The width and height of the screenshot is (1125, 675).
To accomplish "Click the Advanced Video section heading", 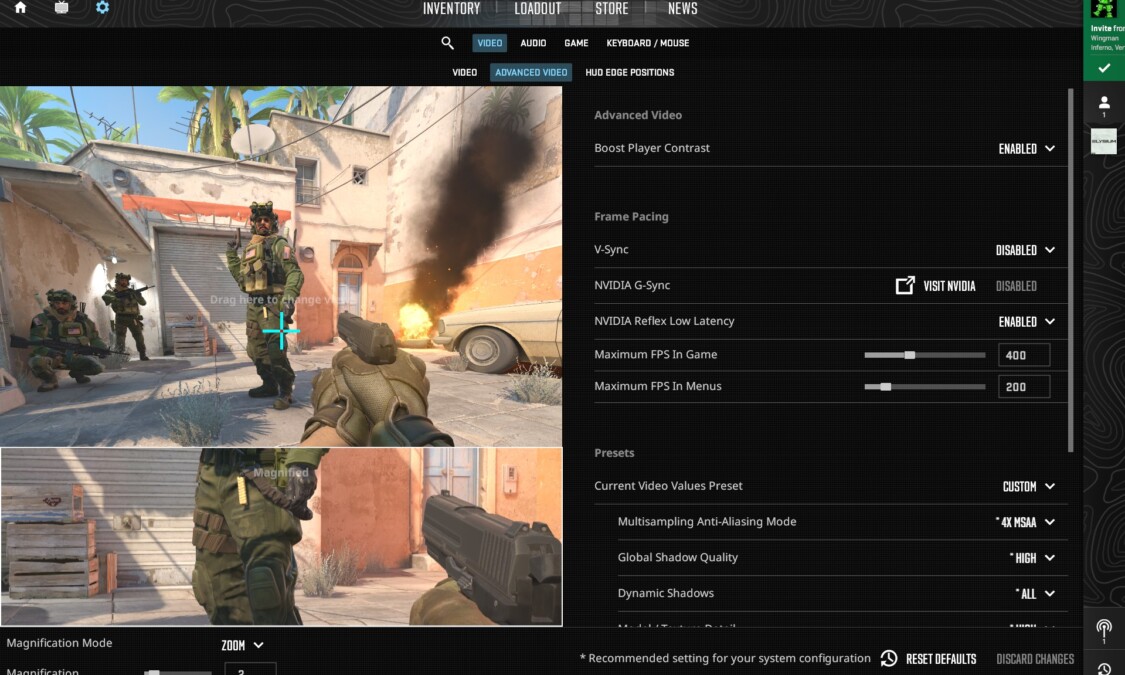I will pos(638,115).
